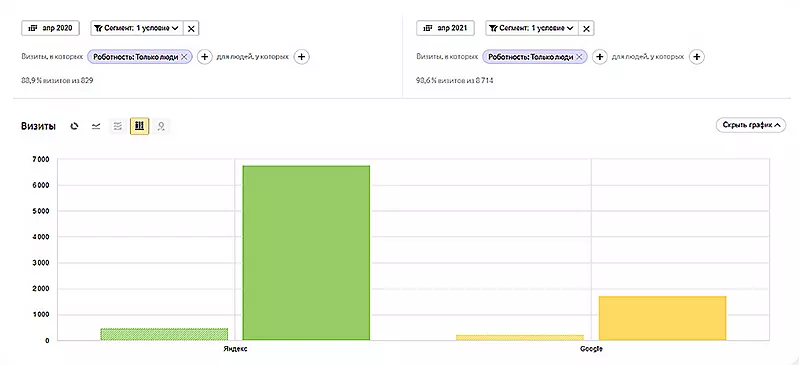Clear the апр 2021 segment with X
Screen dimensions: 800x365
(586, 29)
